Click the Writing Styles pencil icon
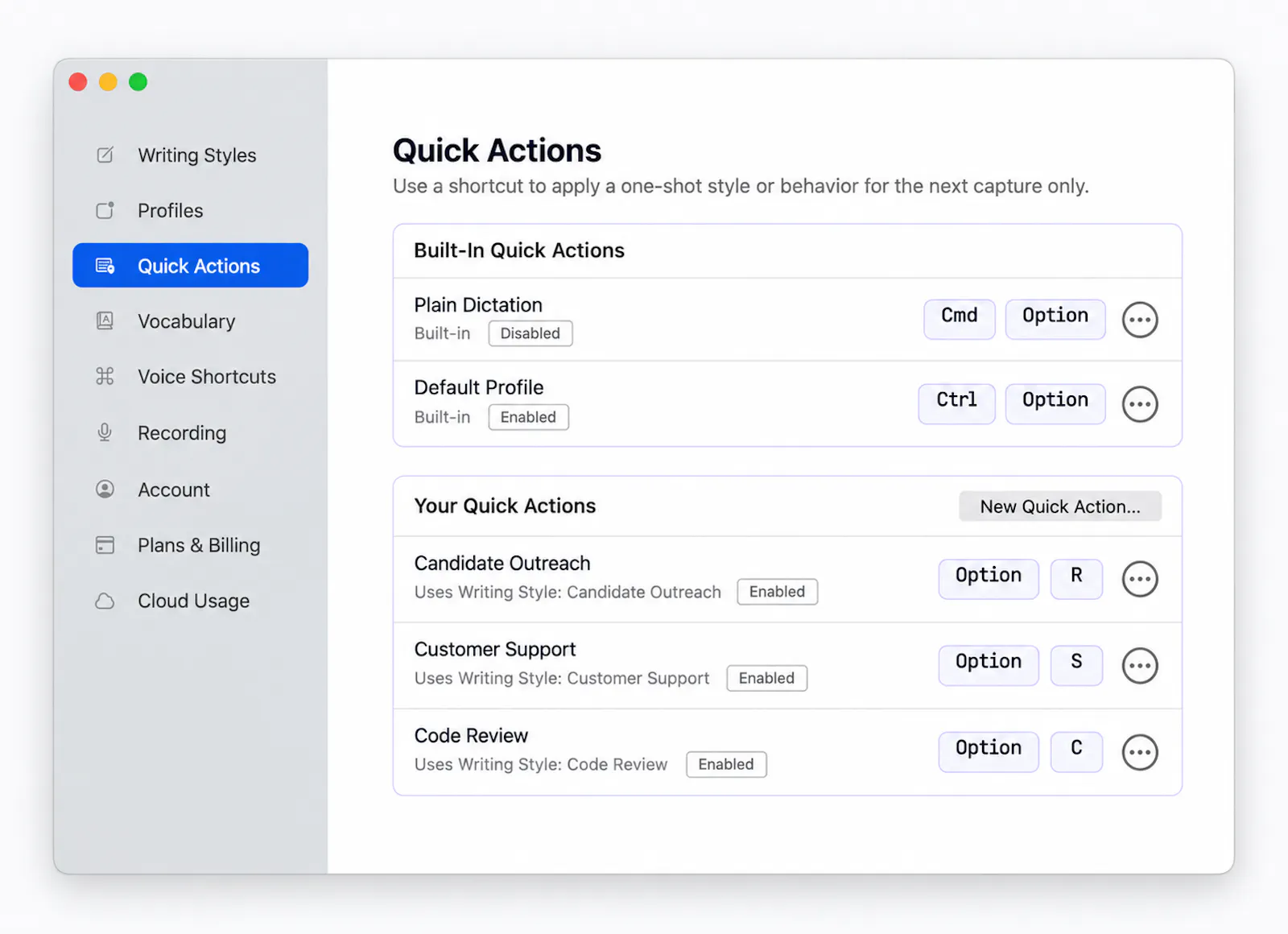 [x=105, y=155]
